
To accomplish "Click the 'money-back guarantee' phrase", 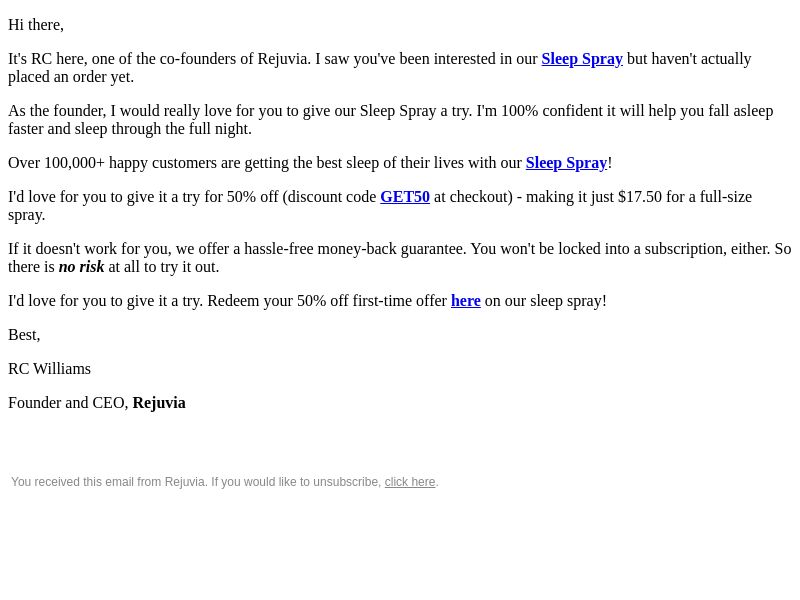I will click(392, 249).
